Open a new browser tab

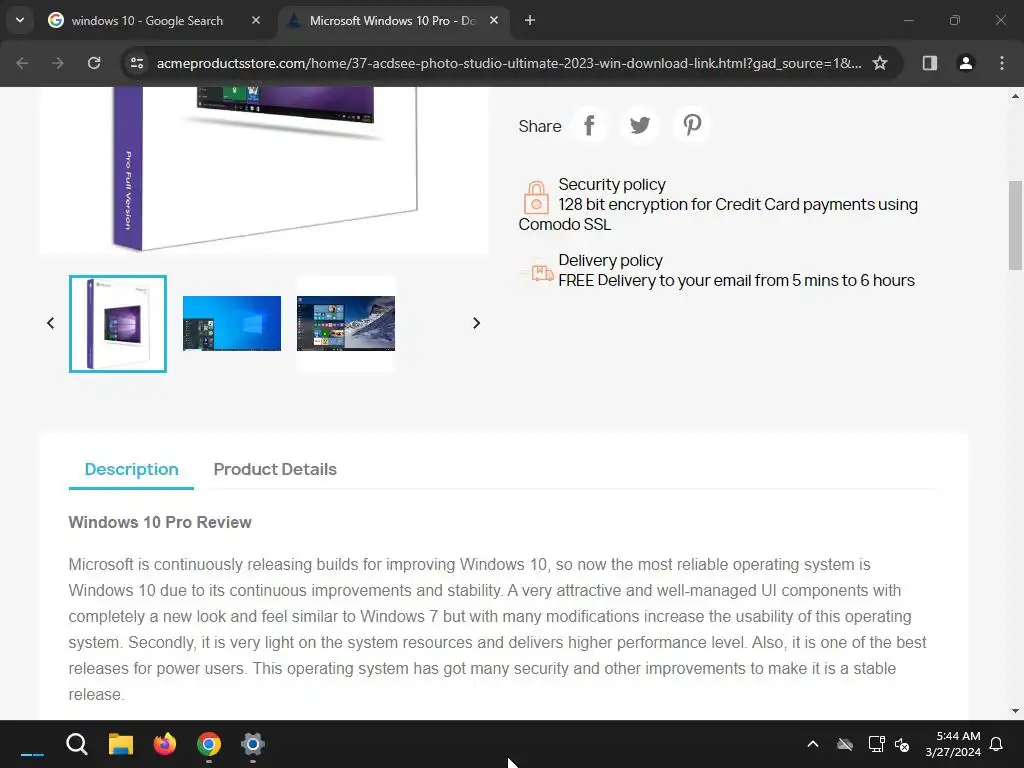click(530, 20)
